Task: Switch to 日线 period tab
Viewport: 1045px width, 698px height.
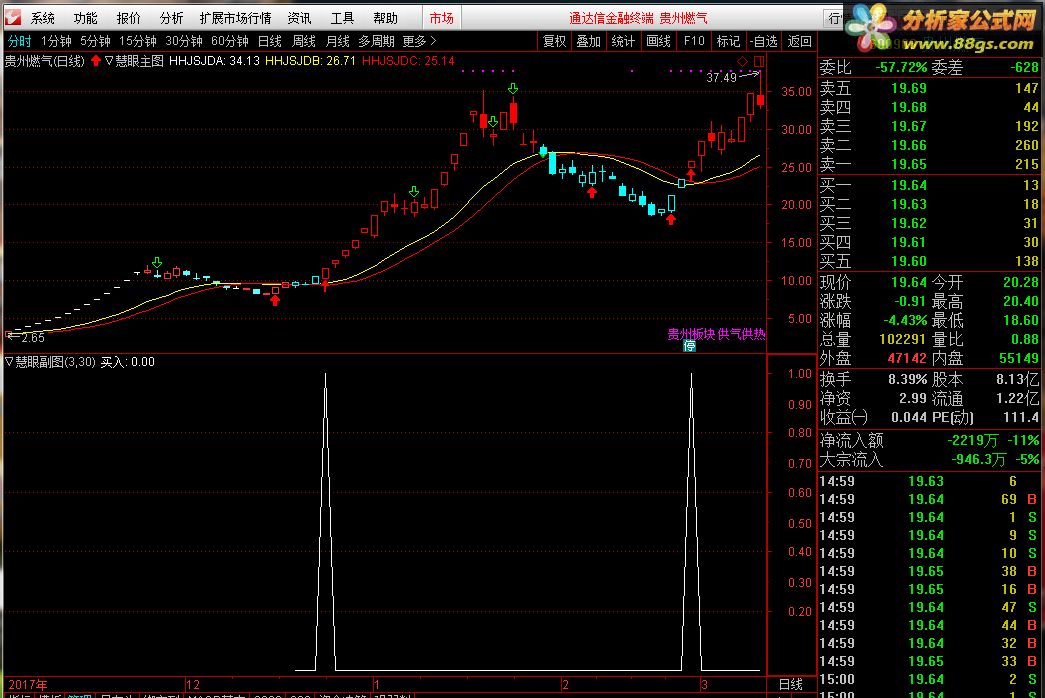Action: pos(270,41)
